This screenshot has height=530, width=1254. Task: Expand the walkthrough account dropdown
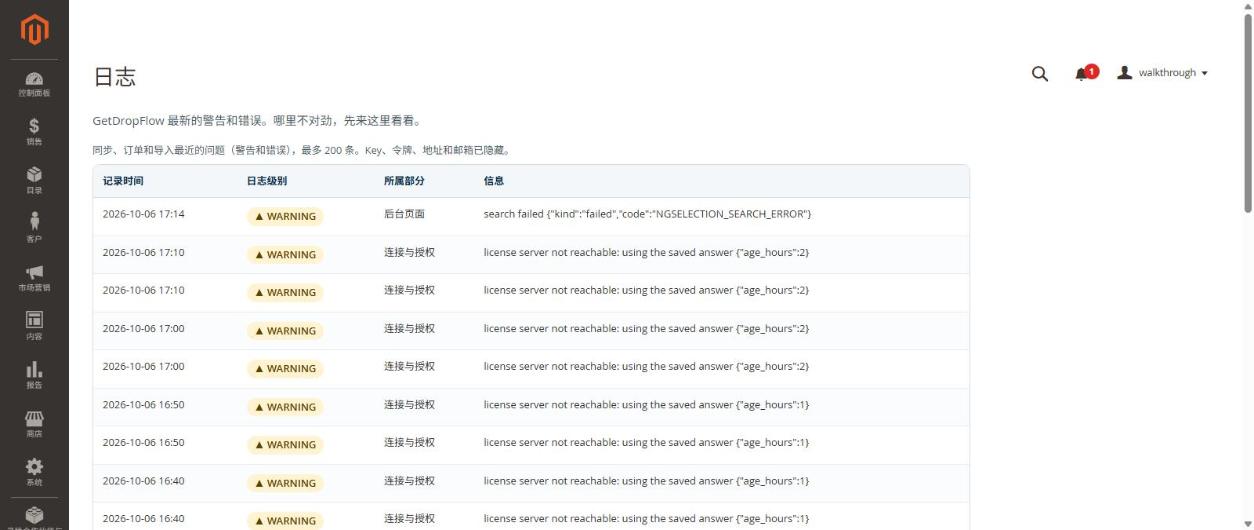click(x=1163, y=73)
